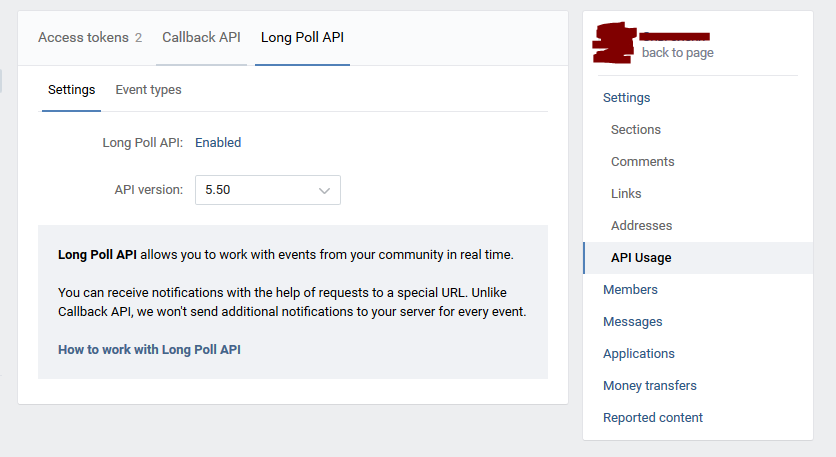
Task: Select API Usage in the sidebar
Action: click(641, 258)
